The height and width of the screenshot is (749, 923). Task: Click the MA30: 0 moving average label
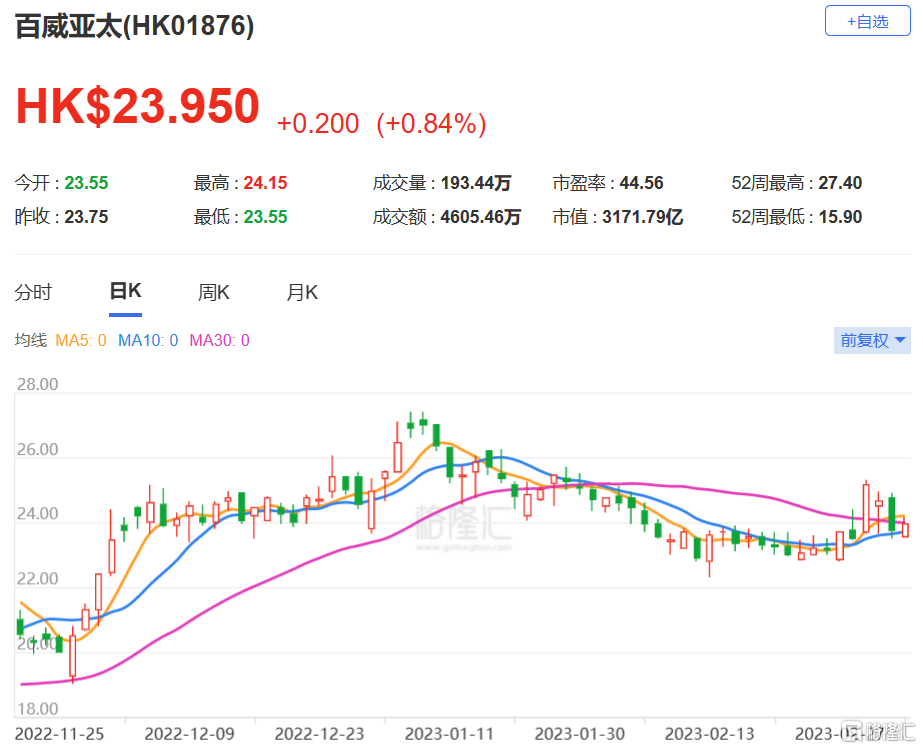click(220, 340)
